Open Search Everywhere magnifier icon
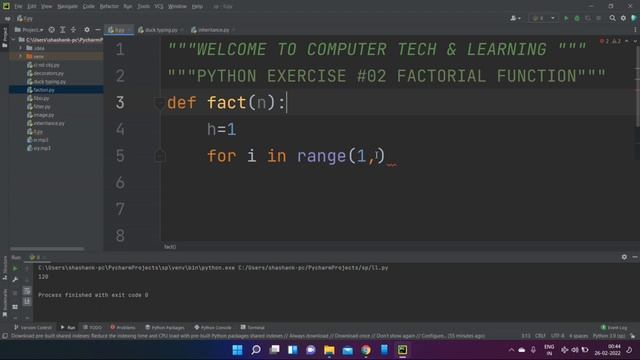 click(612, 18)
